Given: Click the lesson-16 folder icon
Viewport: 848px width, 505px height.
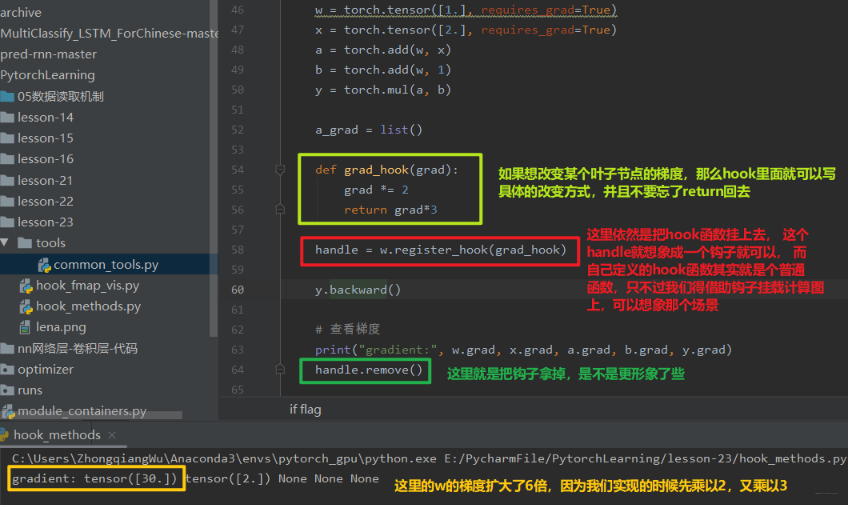Looking at the screenshot, I should (x=7, y=159).
